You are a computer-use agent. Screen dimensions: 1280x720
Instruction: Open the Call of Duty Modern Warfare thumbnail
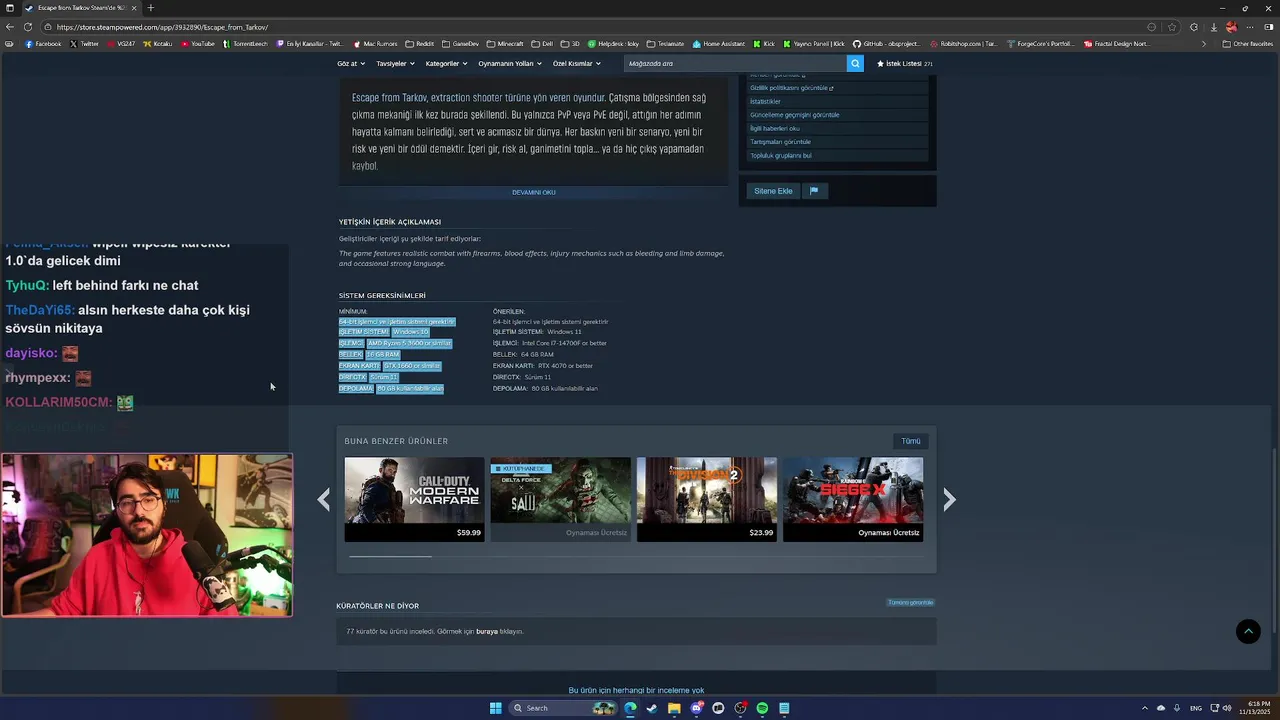point(414,499)
